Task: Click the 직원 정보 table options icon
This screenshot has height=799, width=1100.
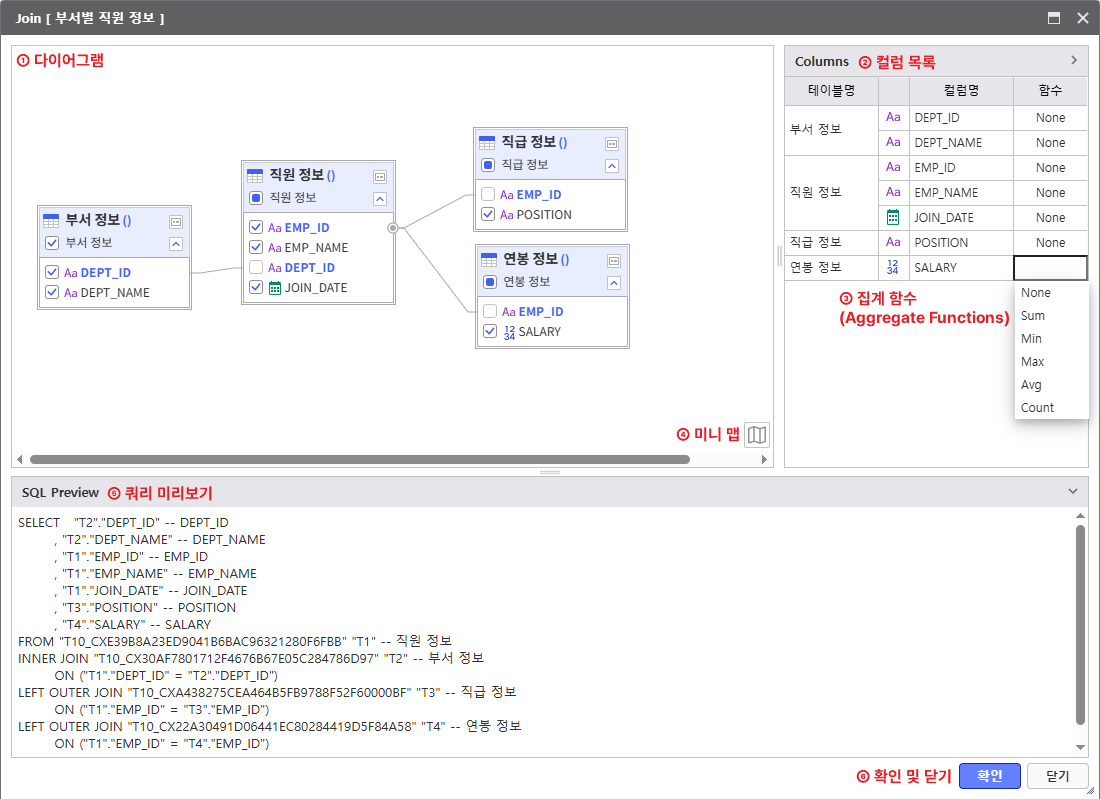Action: point(380,176)
